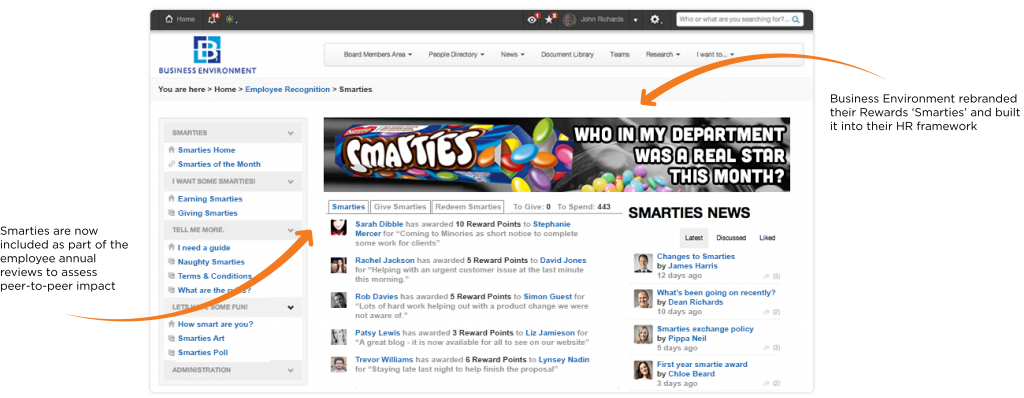Screen dimensions: 1024x398
Task: Open 'How smart are you?' link
Action: [216, 324]
